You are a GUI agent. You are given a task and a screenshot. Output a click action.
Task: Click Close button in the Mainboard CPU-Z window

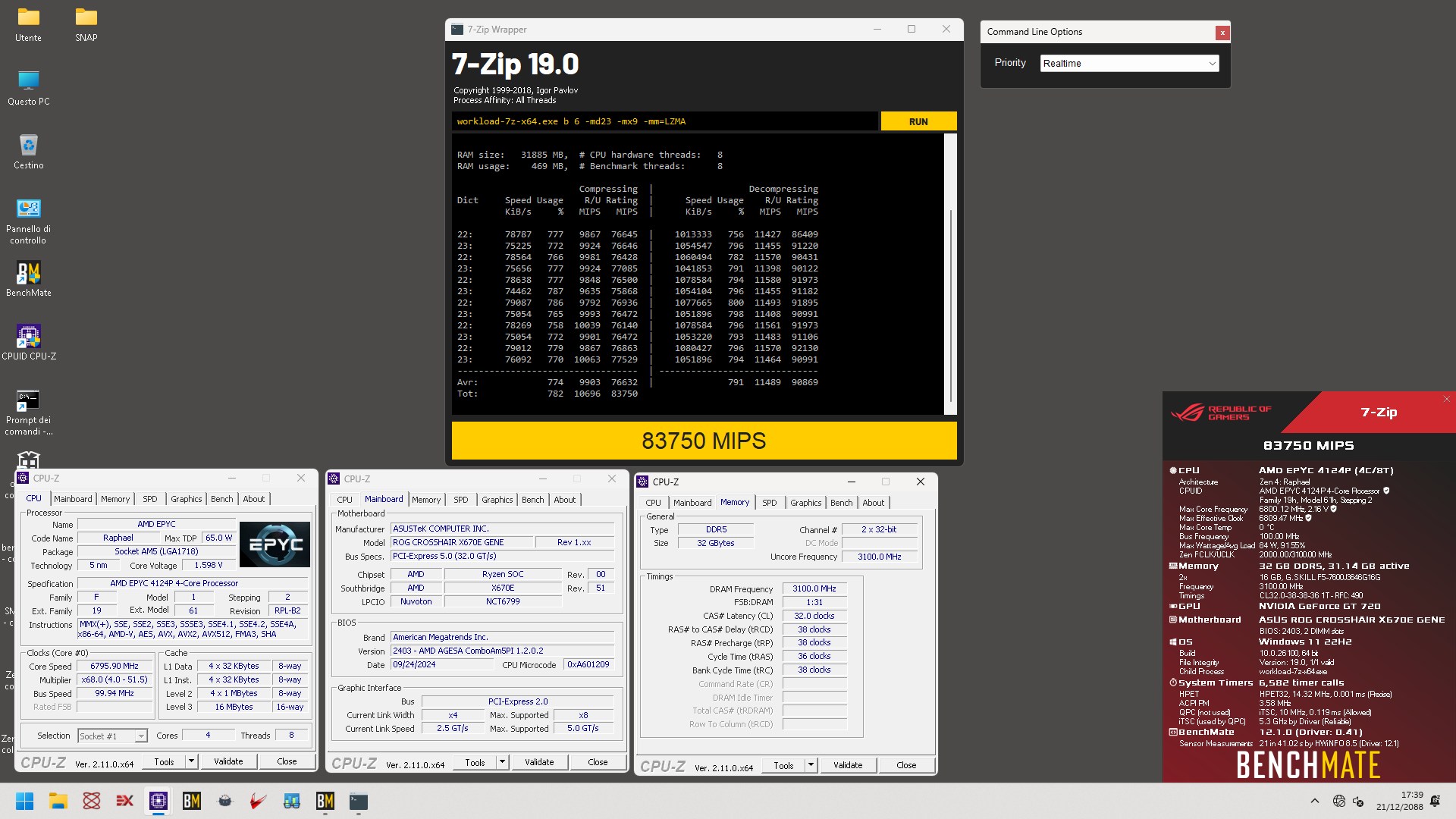point(598,762)
